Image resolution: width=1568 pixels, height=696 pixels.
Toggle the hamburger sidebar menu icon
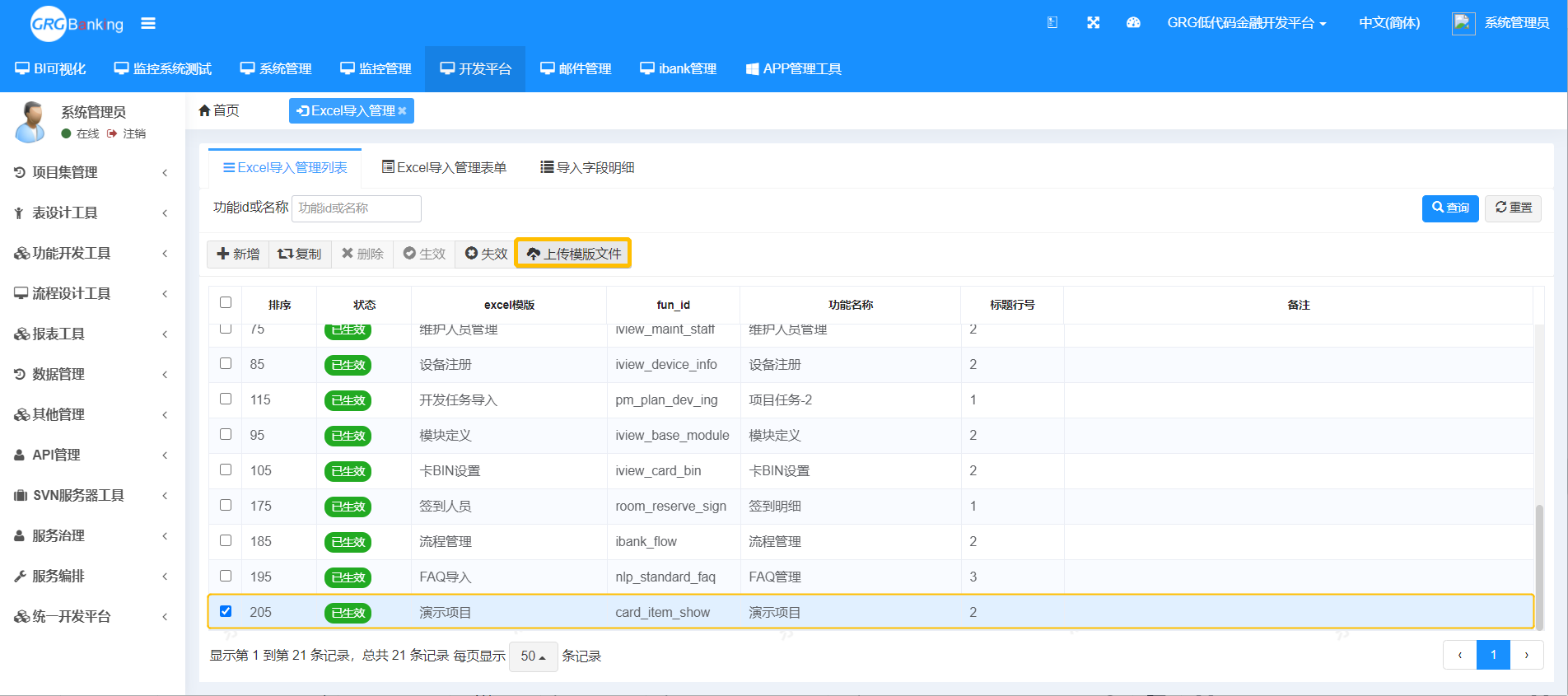pos(148,23)
